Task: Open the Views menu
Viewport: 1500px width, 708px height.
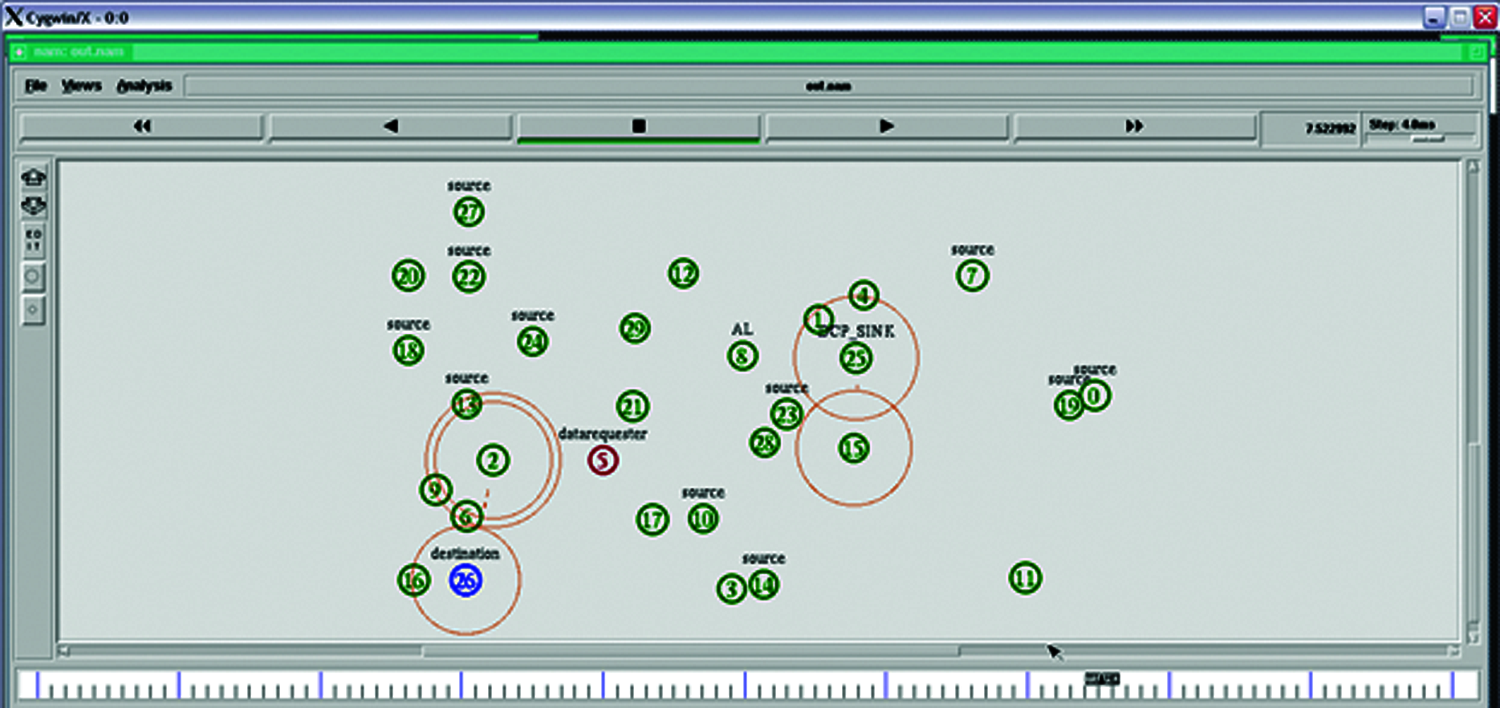Action: click(81, 86)
